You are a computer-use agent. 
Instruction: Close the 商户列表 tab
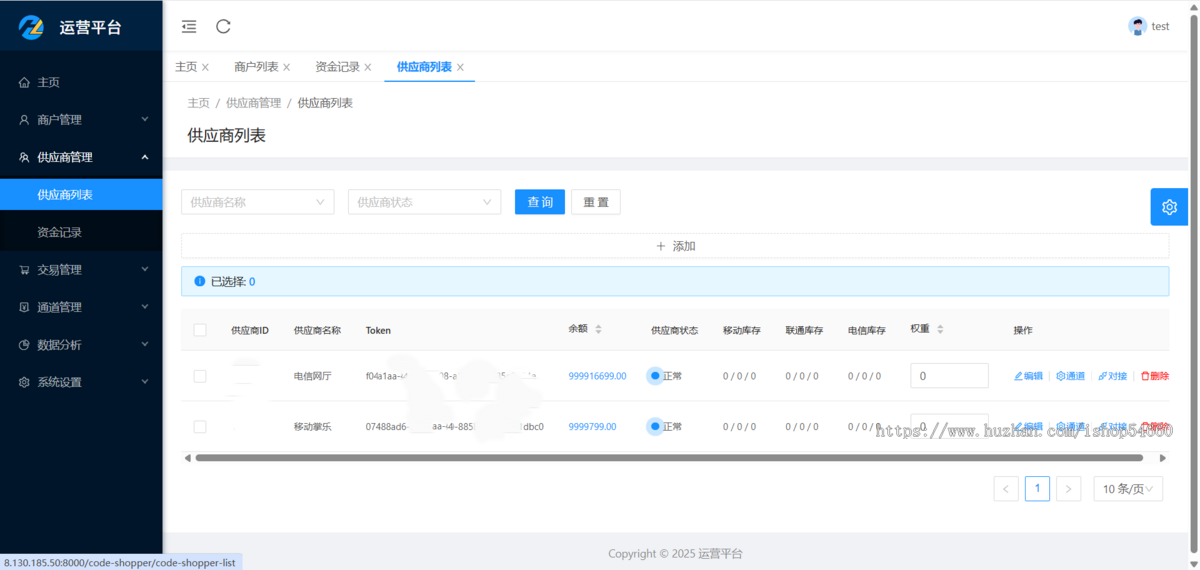tap(286, 67)
